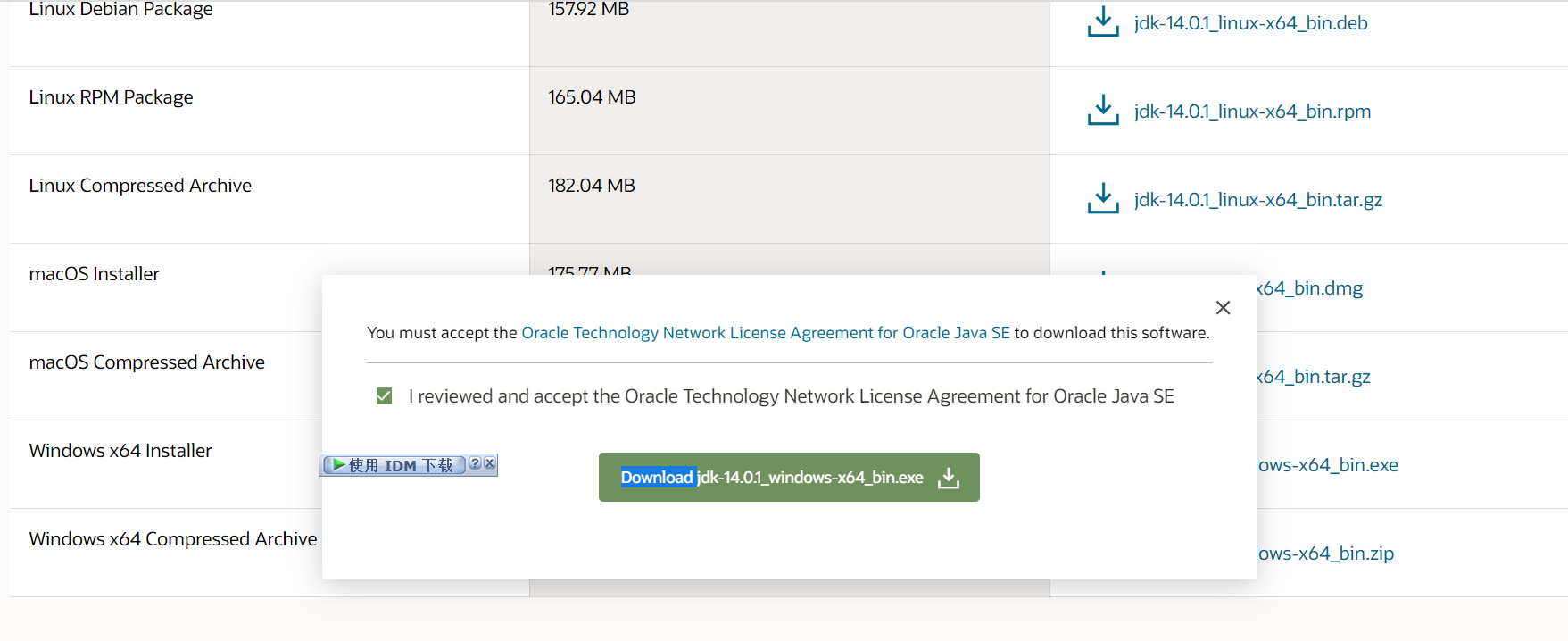
Task: Click the download arrow icon in green button
Action: 949,478
